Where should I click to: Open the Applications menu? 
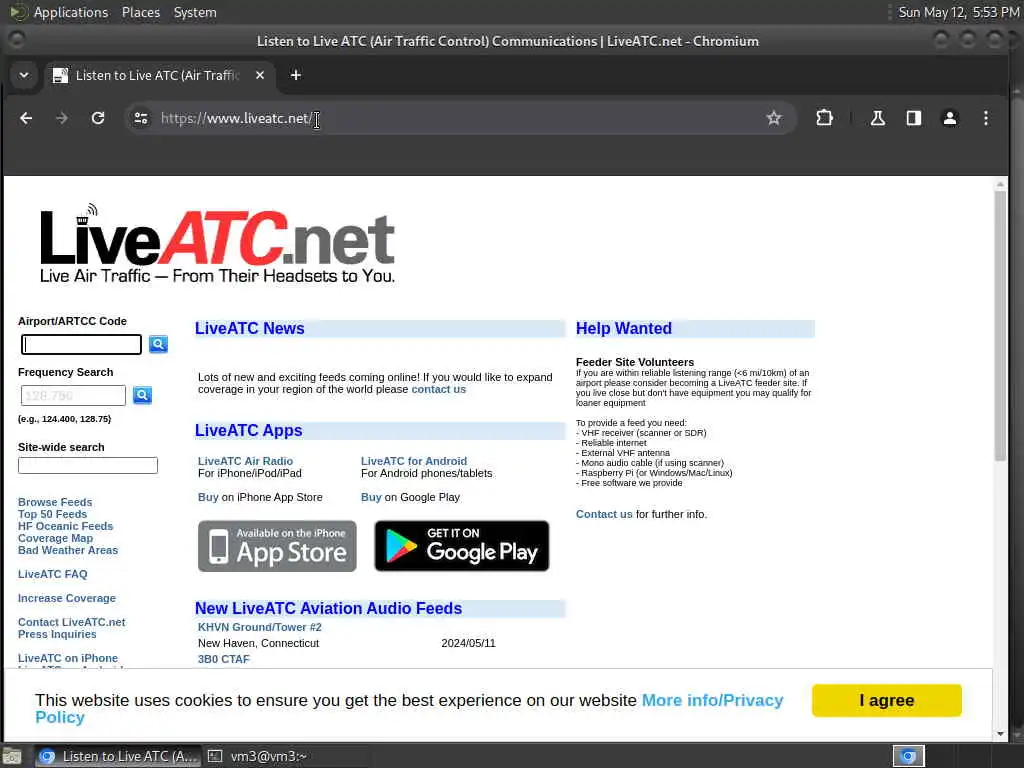71,12
